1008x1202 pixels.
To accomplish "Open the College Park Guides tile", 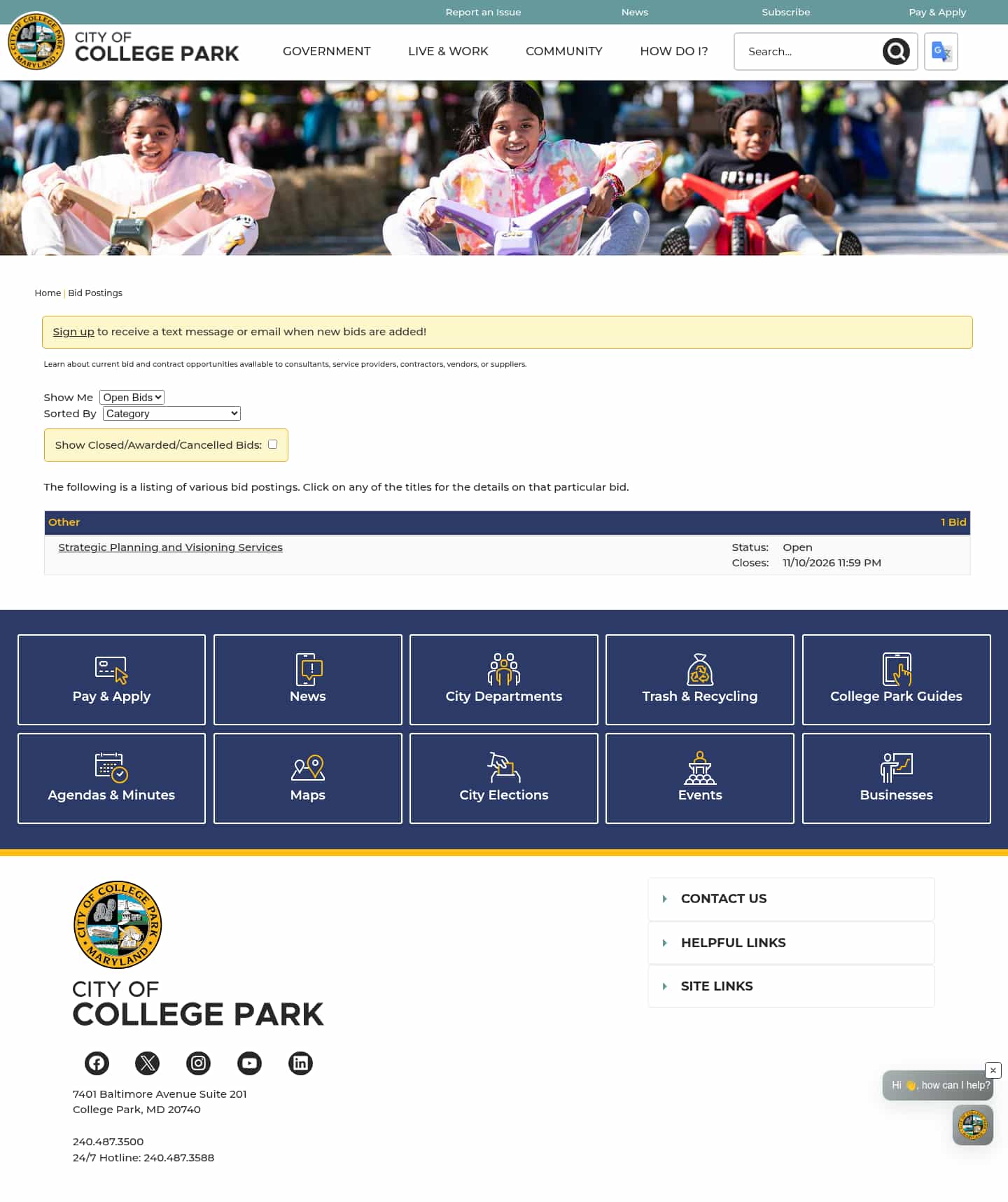I will [897, 679].
